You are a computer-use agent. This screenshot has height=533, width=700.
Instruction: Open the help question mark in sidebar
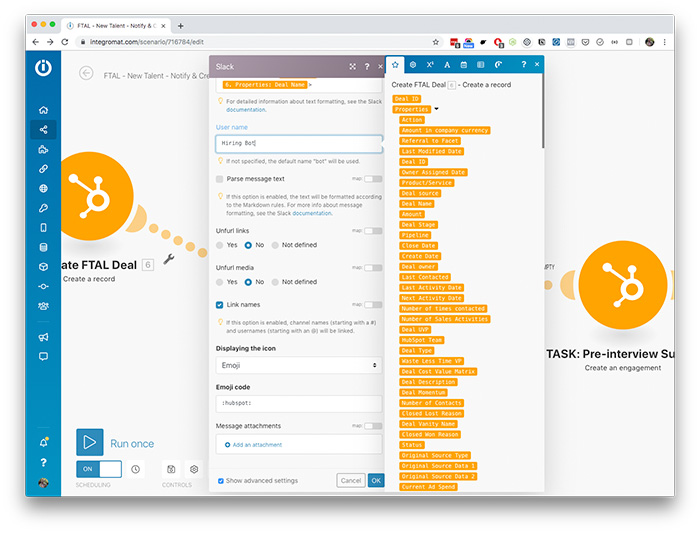pos(43,462)
